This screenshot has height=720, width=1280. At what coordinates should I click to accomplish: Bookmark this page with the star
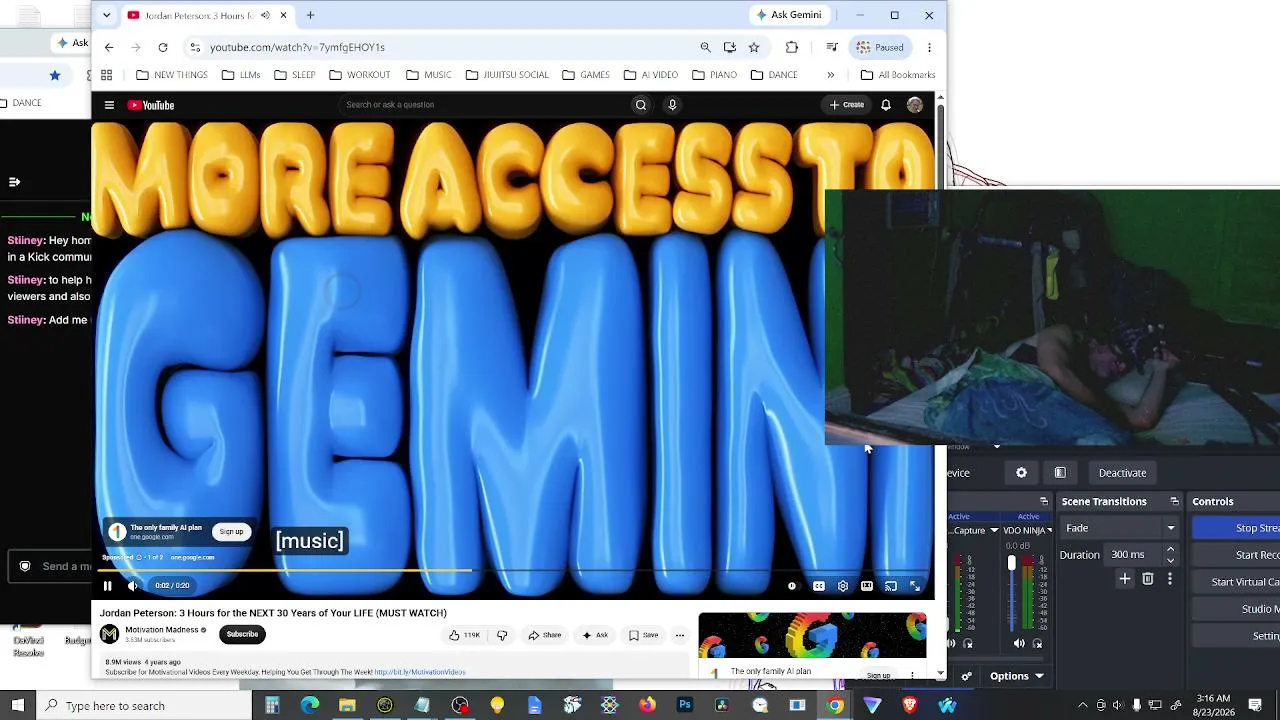[x=754, y=47]
